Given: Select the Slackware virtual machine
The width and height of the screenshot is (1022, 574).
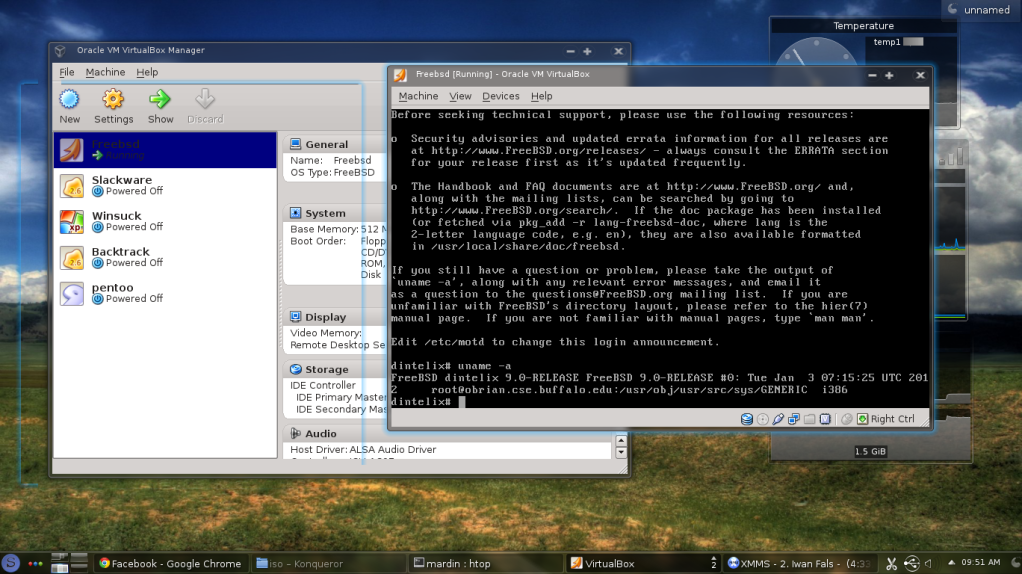Looking at the screenshot, I should click(165, 186).
